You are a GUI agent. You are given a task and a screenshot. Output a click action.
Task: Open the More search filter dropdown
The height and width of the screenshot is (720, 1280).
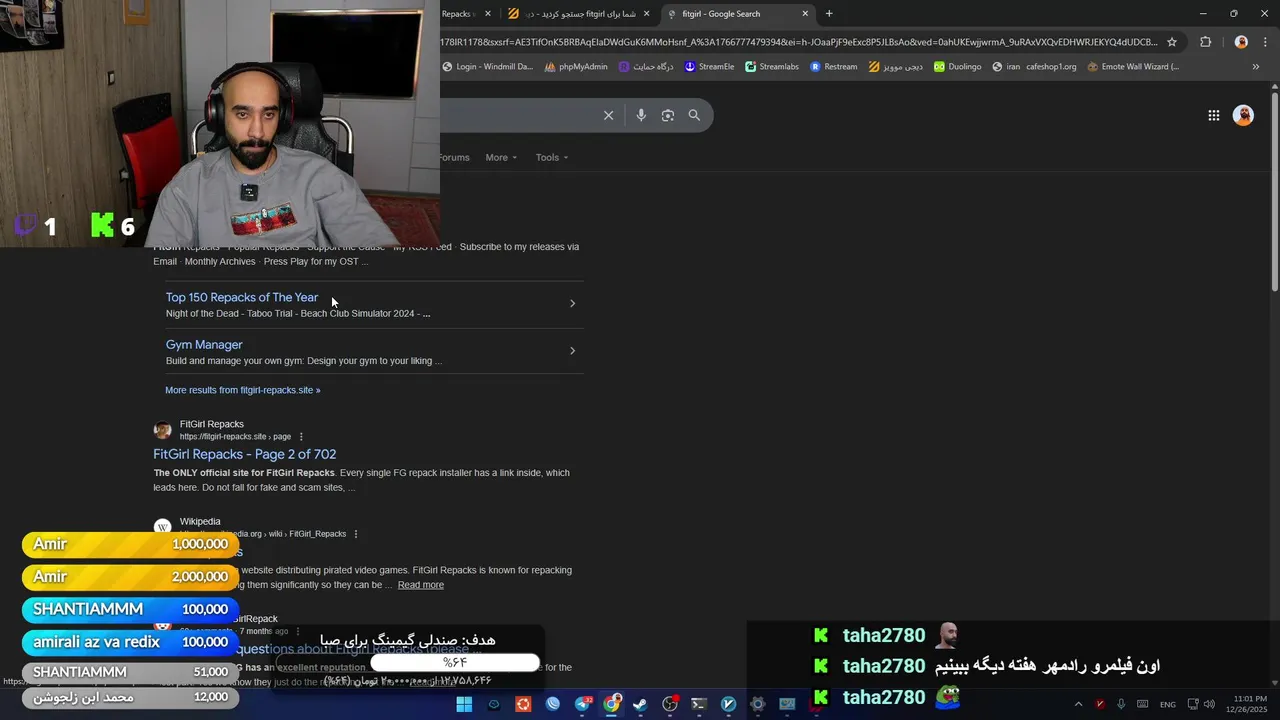(501, 157)
